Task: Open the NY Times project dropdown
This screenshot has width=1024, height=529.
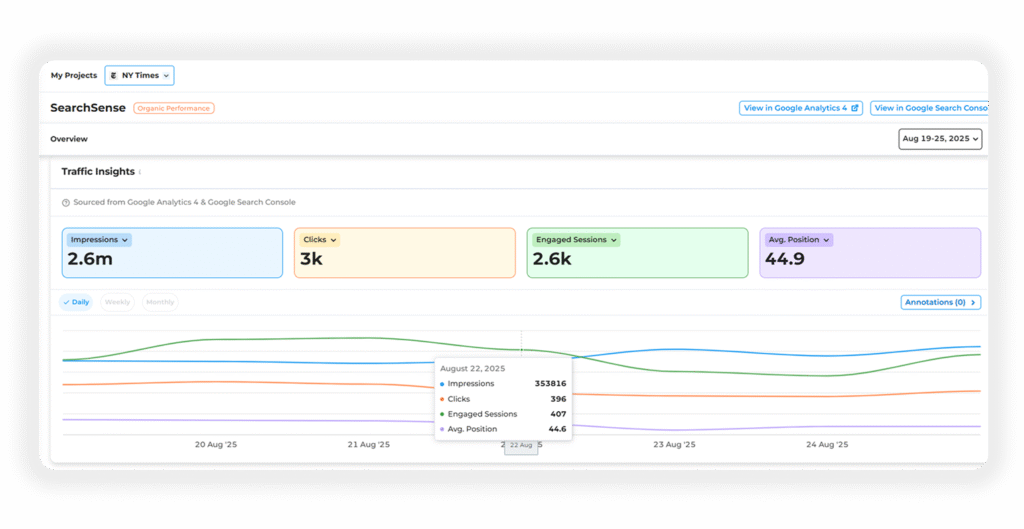Action: [x=139, y=75]
